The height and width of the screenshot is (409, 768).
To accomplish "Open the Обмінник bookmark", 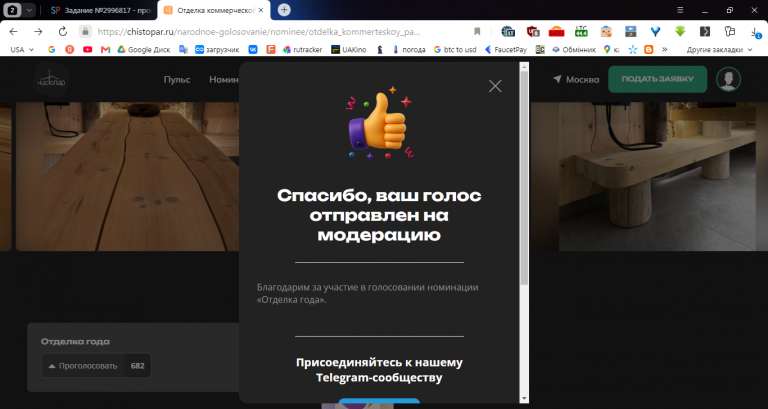I will [574, 49].
